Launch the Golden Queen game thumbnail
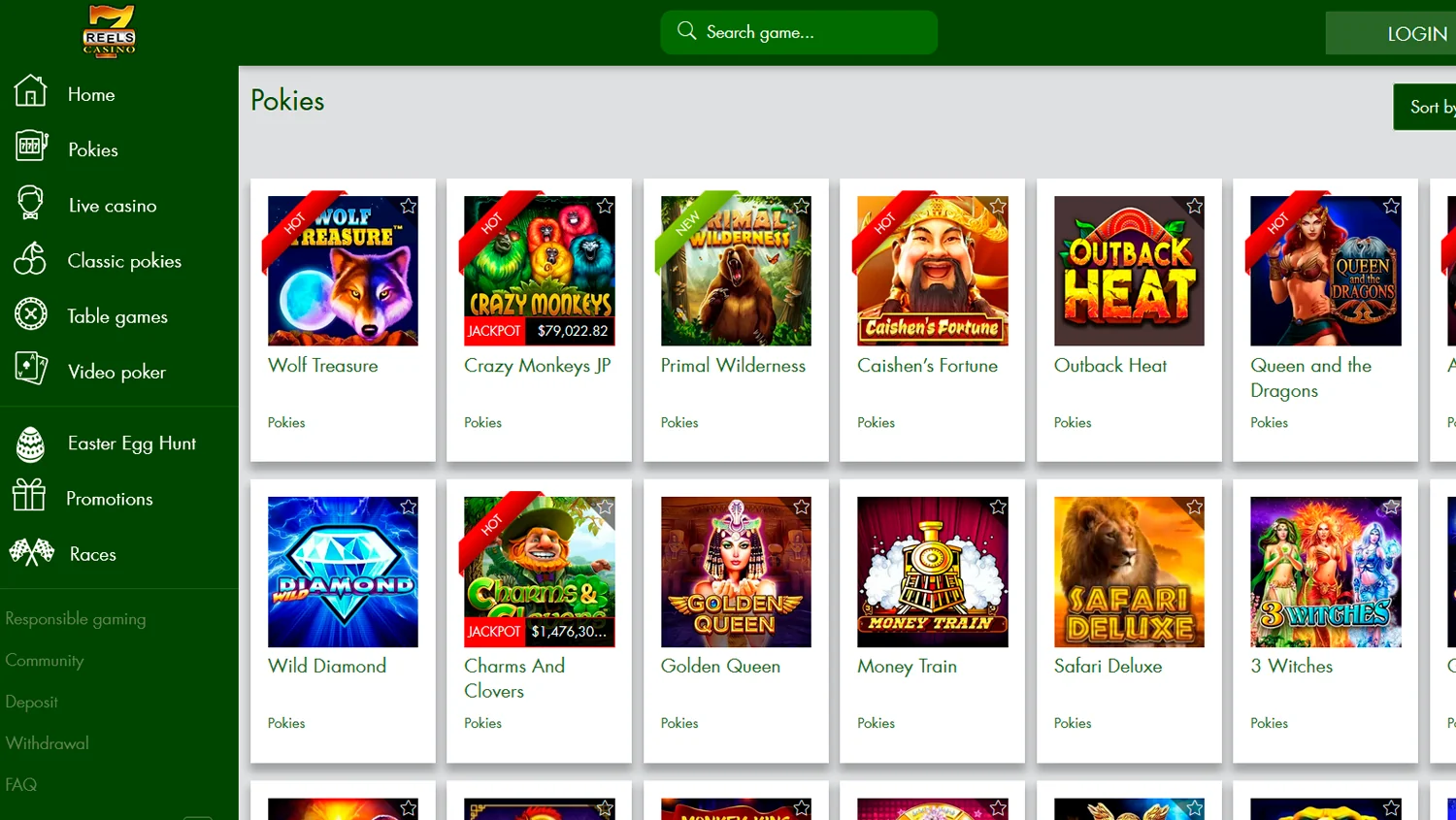This screenshot has width=1456, height=820. [x=736, y=572]
